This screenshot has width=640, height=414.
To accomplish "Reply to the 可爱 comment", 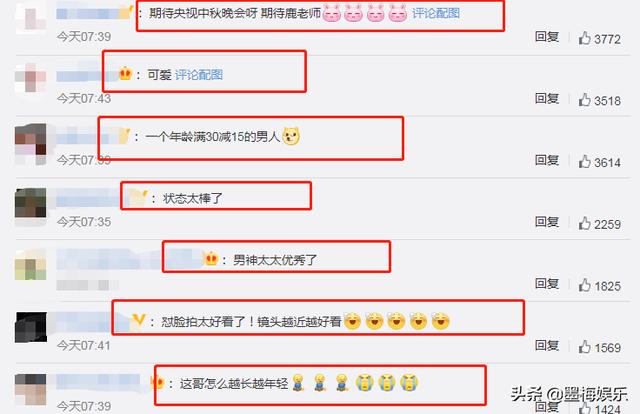I will [547, 98].
